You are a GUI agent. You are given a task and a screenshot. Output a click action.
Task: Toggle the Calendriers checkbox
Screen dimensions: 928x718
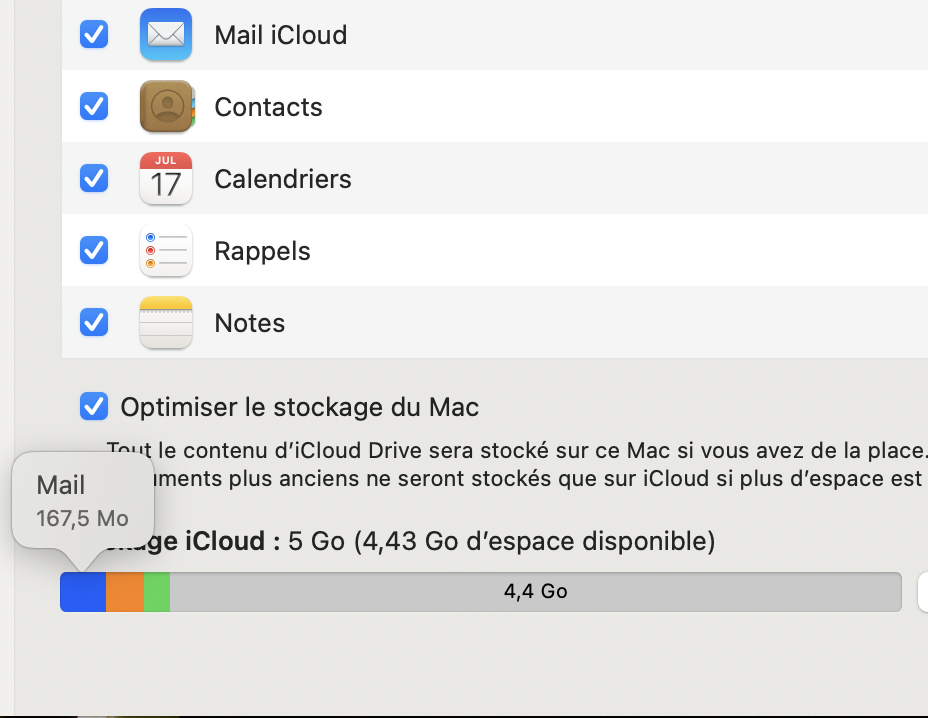tap(94, 179)
